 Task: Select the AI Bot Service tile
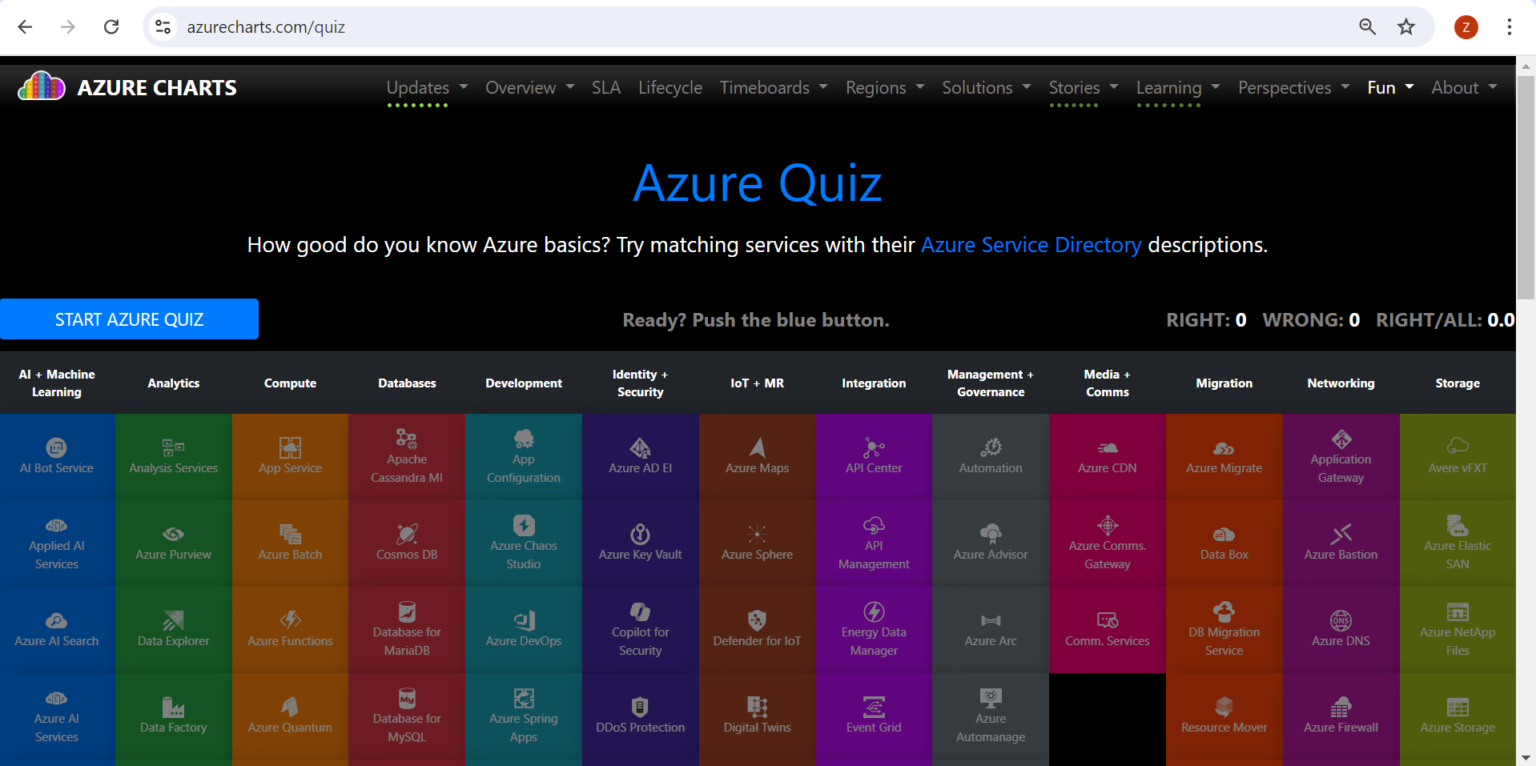tap(57, 455)
